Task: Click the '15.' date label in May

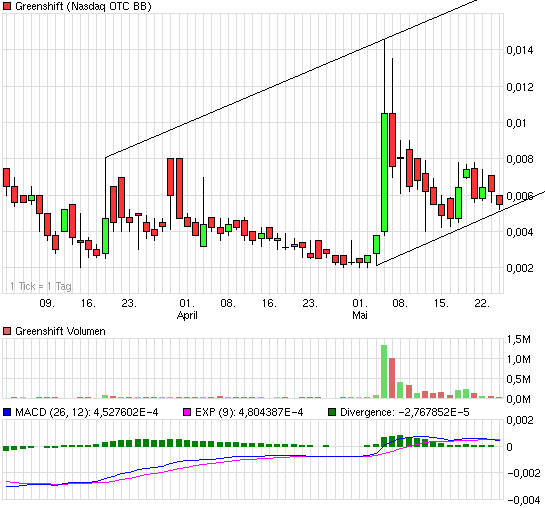Action: (x=441, y=303)
